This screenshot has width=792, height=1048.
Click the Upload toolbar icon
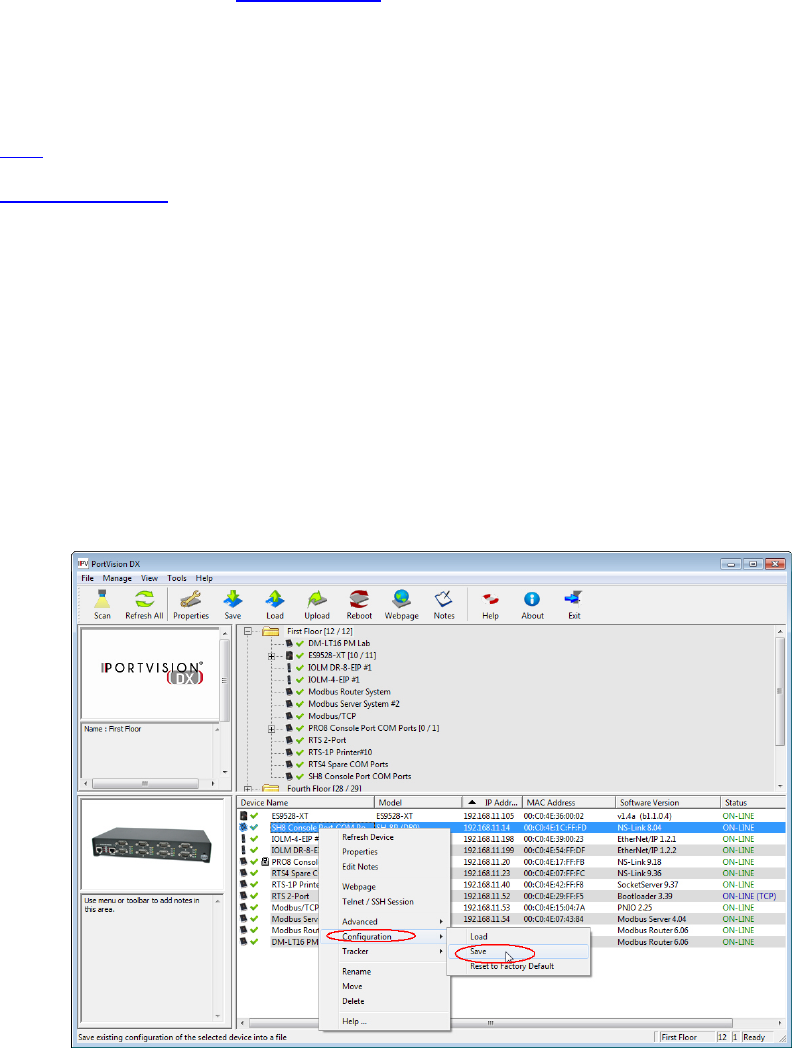(317, 604)
